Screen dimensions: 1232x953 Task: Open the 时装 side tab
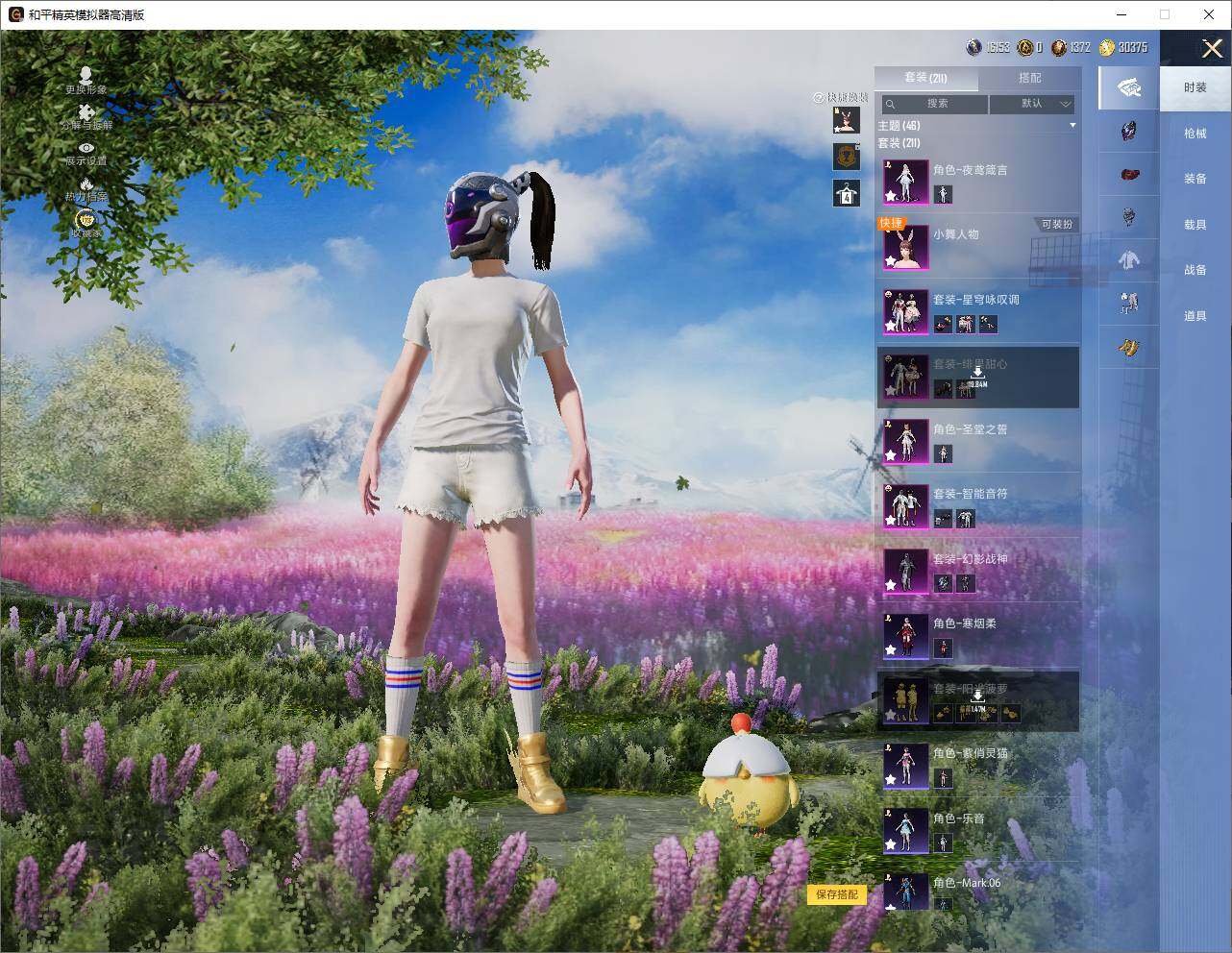pos(1195,87)
